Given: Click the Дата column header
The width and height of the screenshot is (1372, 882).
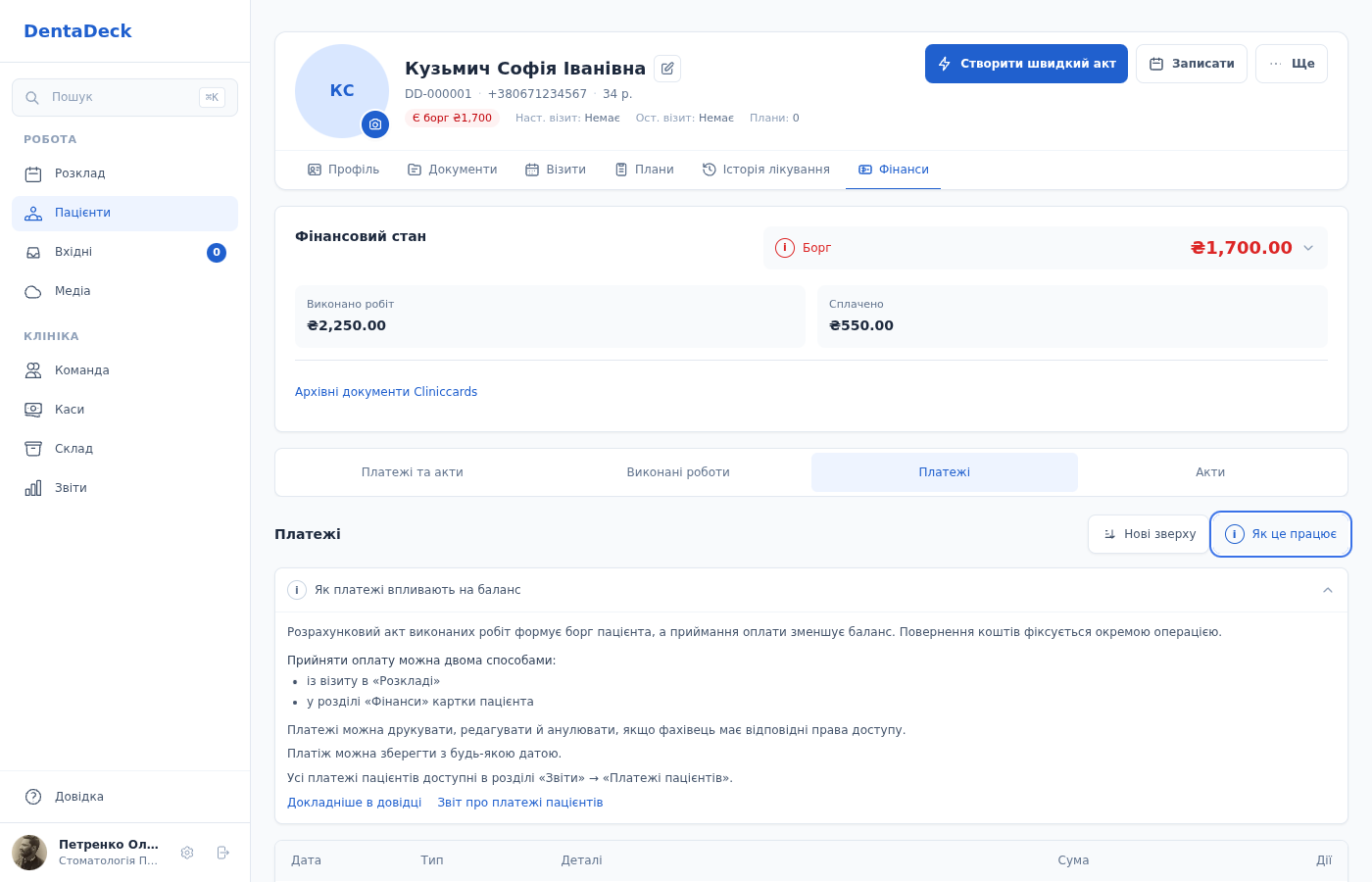Looking at the screenshot, I should [x=306, y=860].
